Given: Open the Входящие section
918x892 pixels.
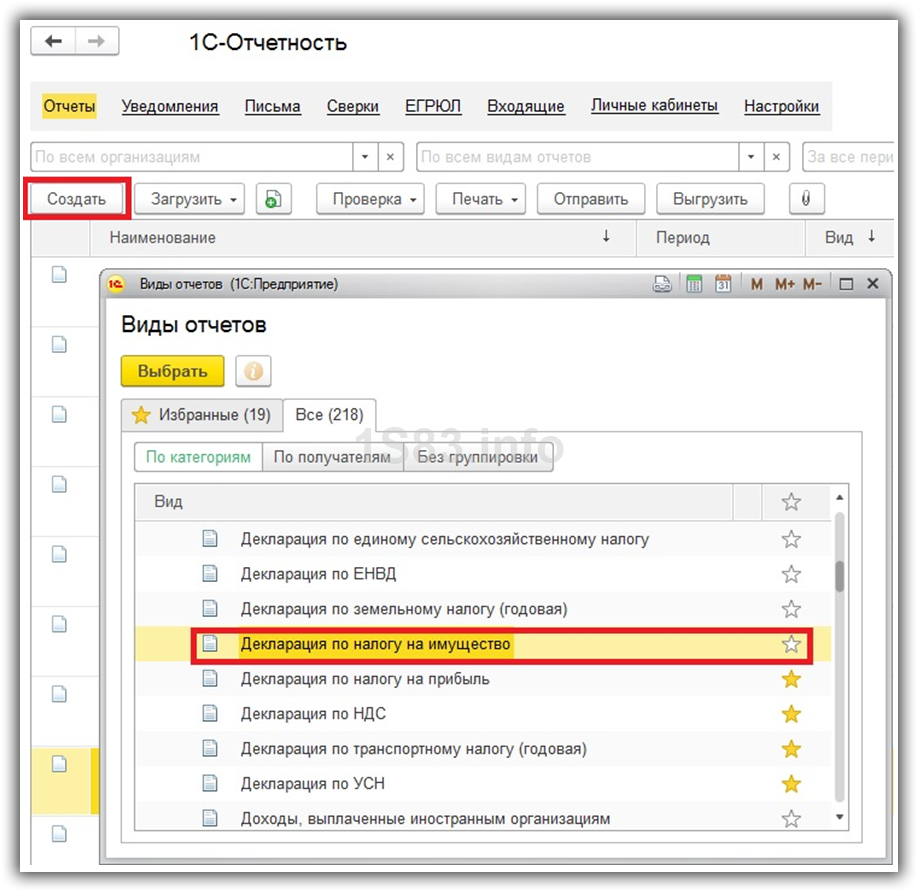Looking at the screenshot, I should pyautogui.click(x=526, y=106).
